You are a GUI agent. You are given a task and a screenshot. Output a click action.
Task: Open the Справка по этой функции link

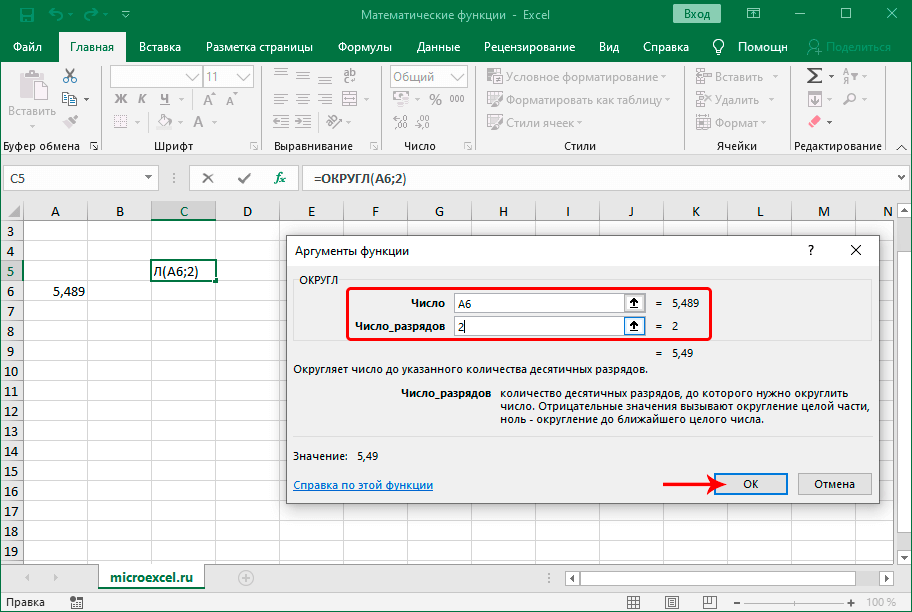(x=363, y=485)
